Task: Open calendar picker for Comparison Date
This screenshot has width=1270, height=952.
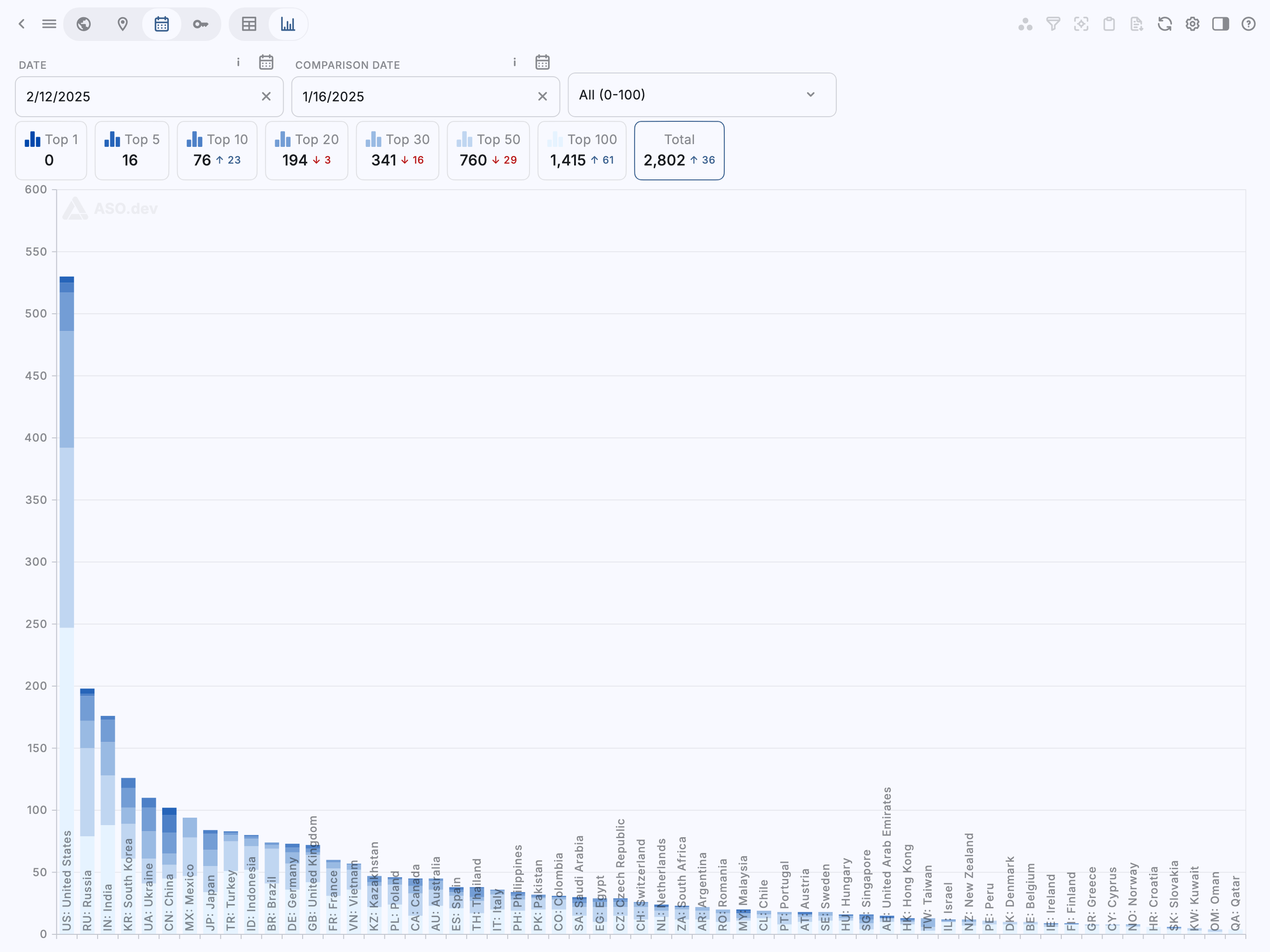Action: coord(542,62)
